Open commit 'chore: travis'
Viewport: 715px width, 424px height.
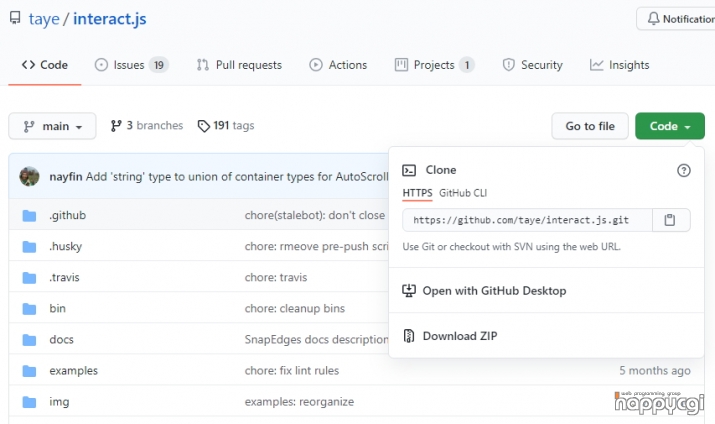[x=276, y=277]
